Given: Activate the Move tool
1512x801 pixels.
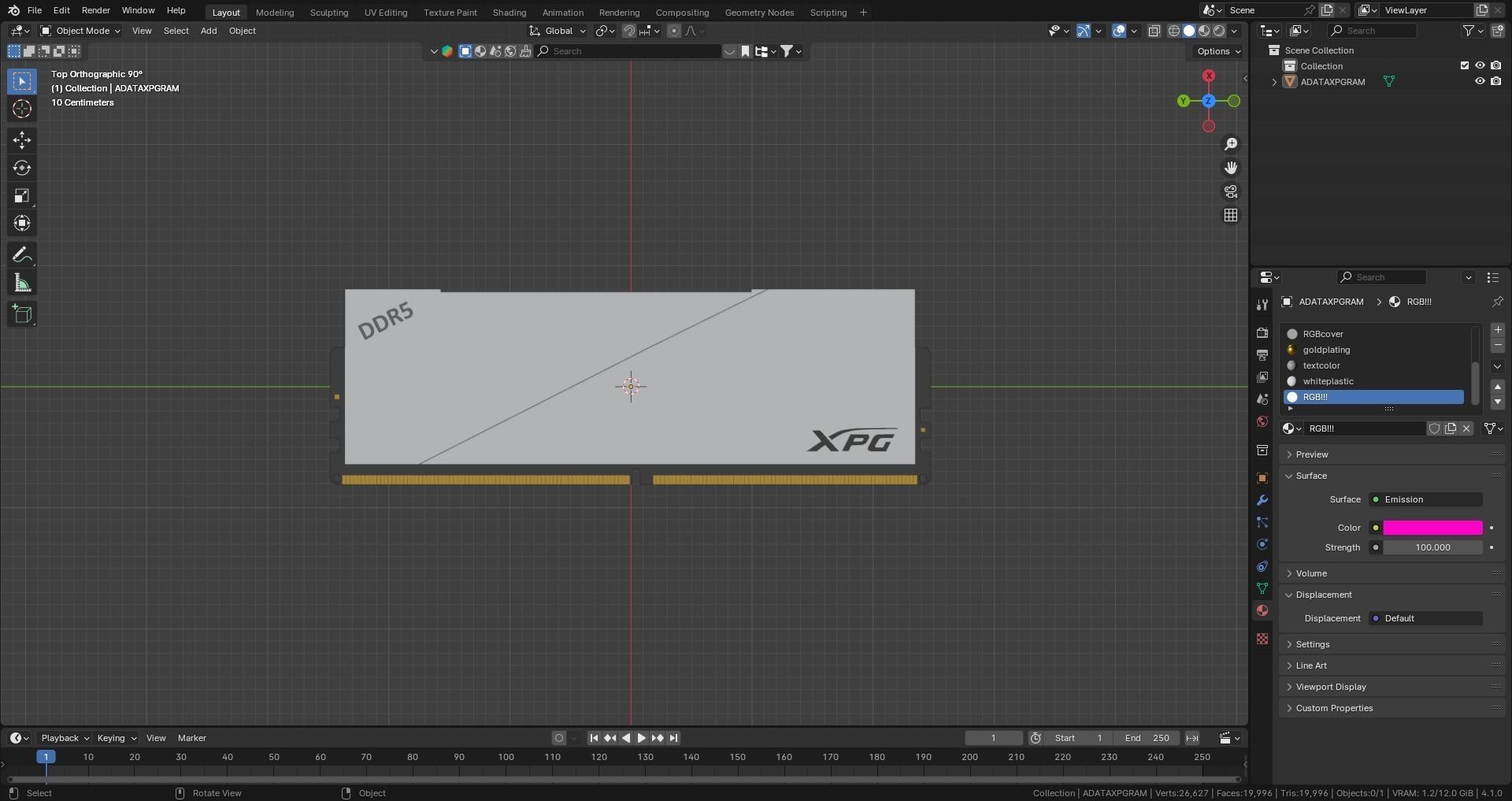Looking at the screenshot, I should (22, 140).
